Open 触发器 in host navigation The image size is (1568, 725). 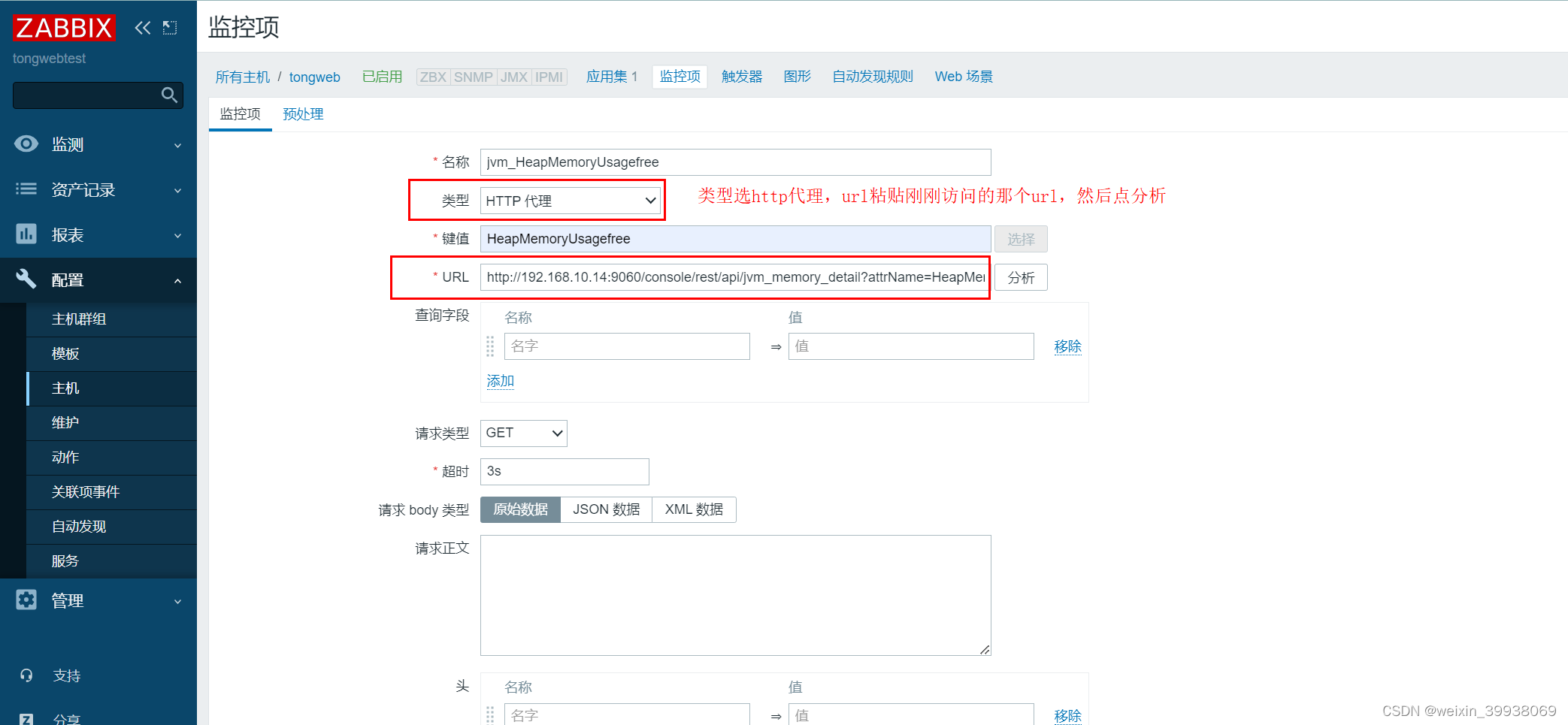click(x=742, y=77)
